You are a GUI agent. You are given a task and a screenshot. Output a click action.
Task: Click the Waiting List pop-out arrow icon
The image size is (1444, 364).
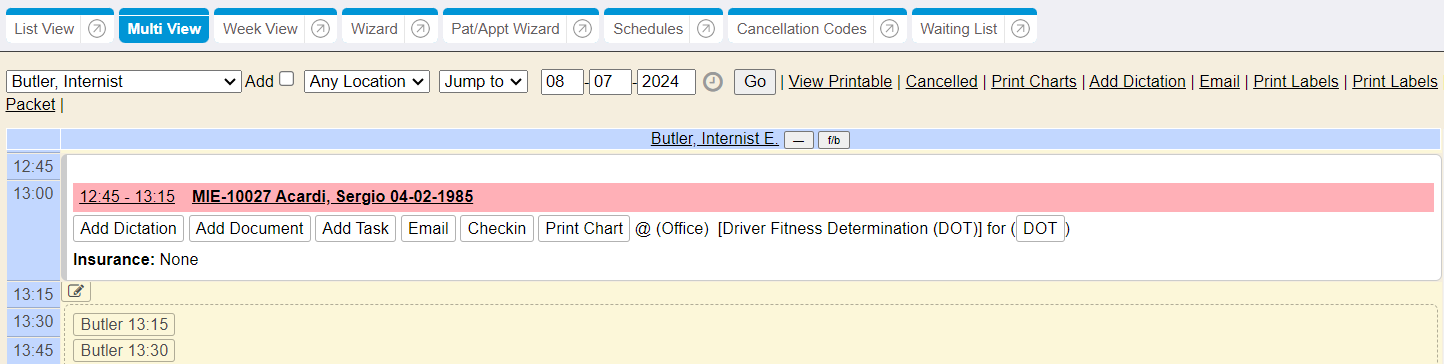click(1020, 29)
